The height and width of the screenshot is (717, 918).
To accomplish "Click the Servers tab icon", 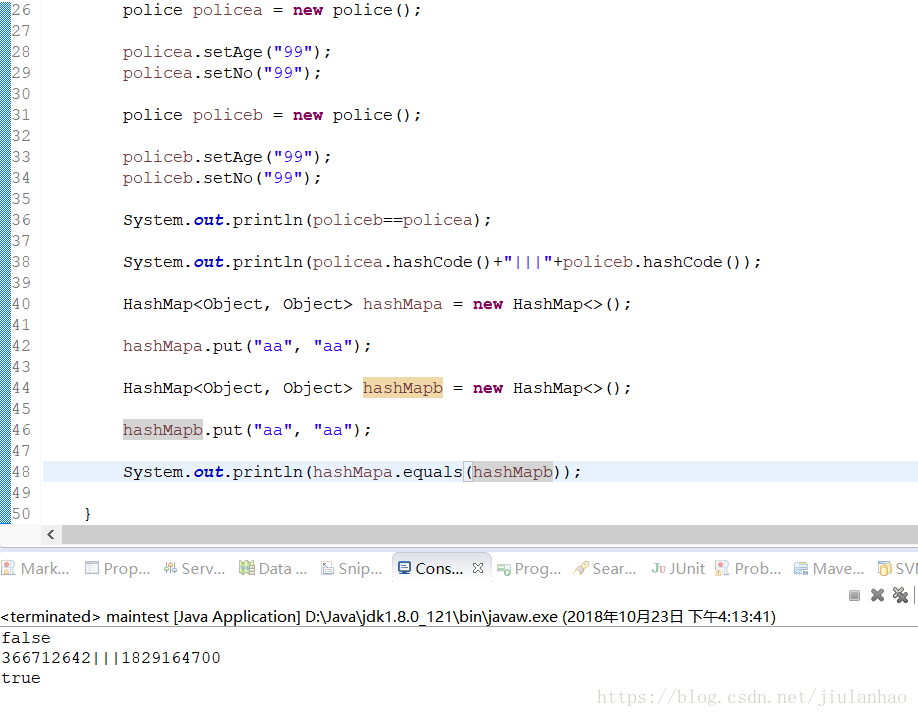I will 170,568.
